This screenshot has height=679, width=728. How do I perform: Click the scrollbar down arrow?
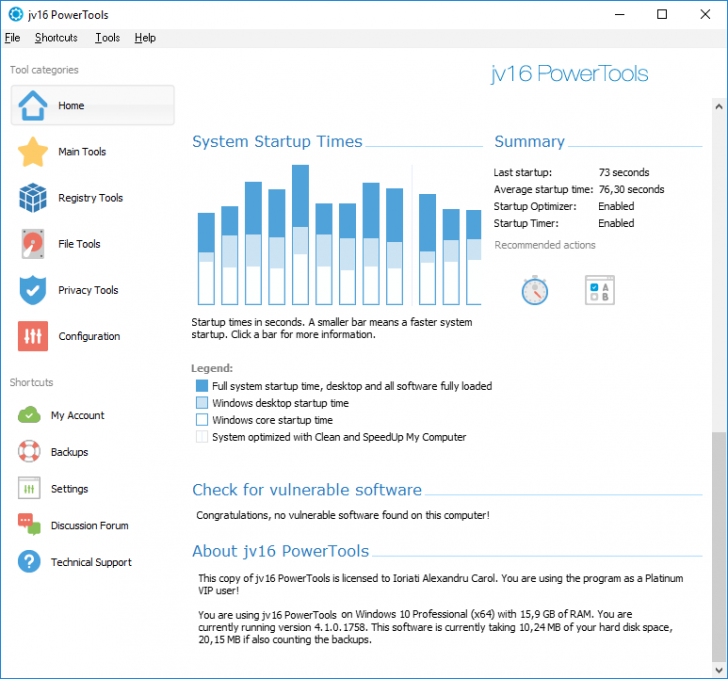(719, 670)
